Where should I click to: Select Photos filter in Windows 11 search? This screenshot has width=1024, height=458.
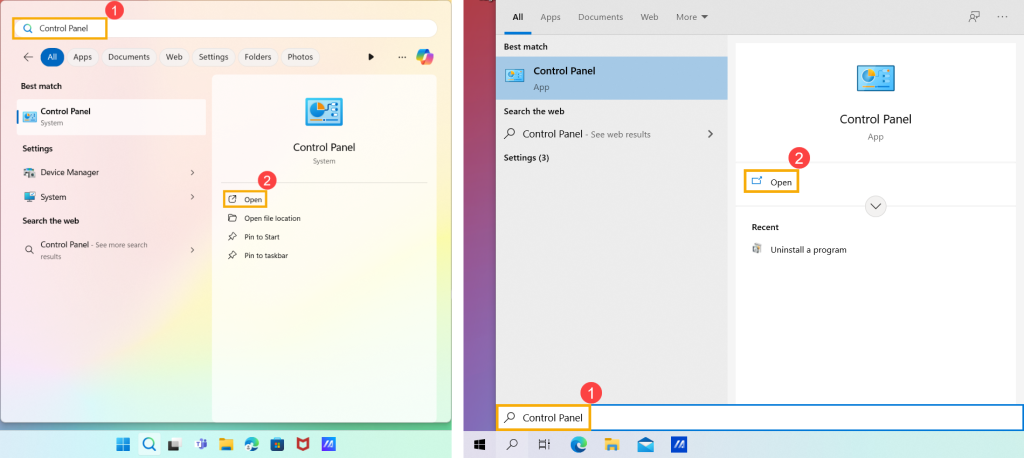[x=300, y=57]
